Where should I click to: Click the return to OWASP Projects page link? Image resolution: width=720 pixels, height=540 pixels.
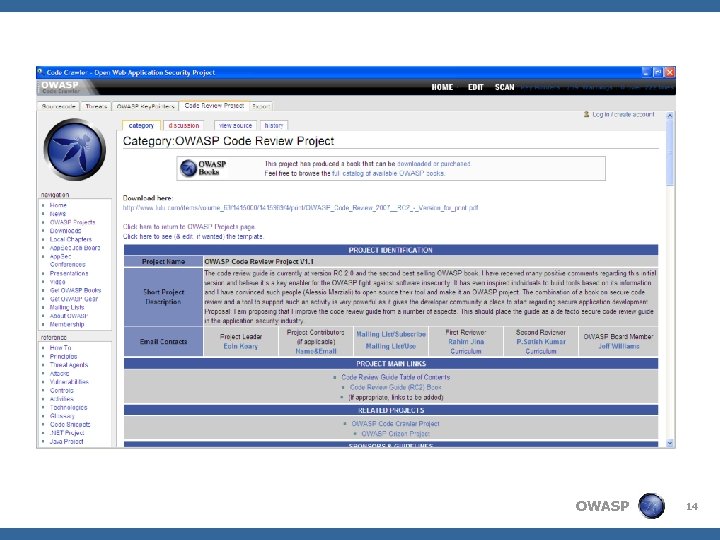[x=189, y=227]
